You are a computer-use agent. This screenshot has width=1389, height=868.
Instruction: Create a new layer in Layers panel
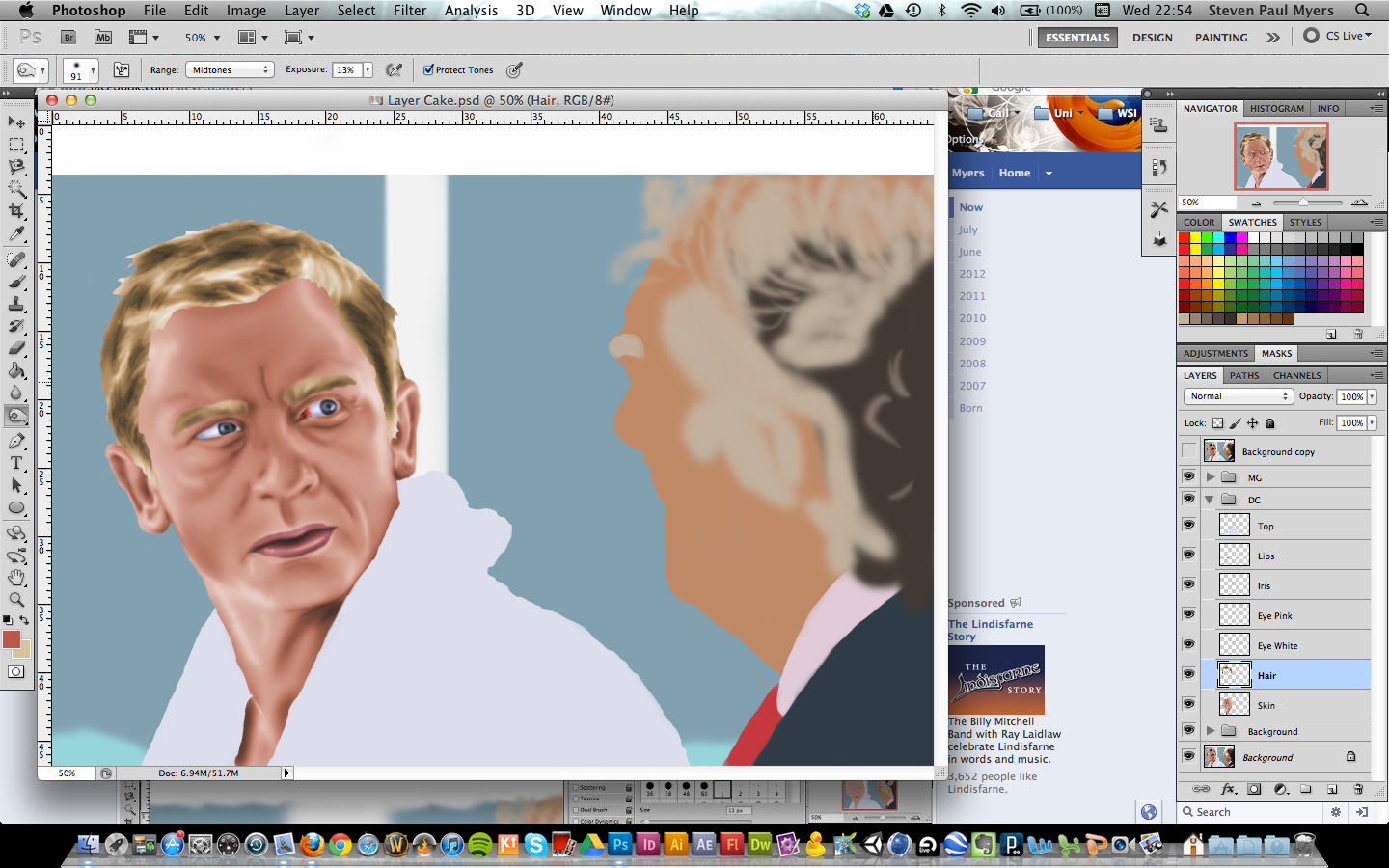(x=1332, y=789)
